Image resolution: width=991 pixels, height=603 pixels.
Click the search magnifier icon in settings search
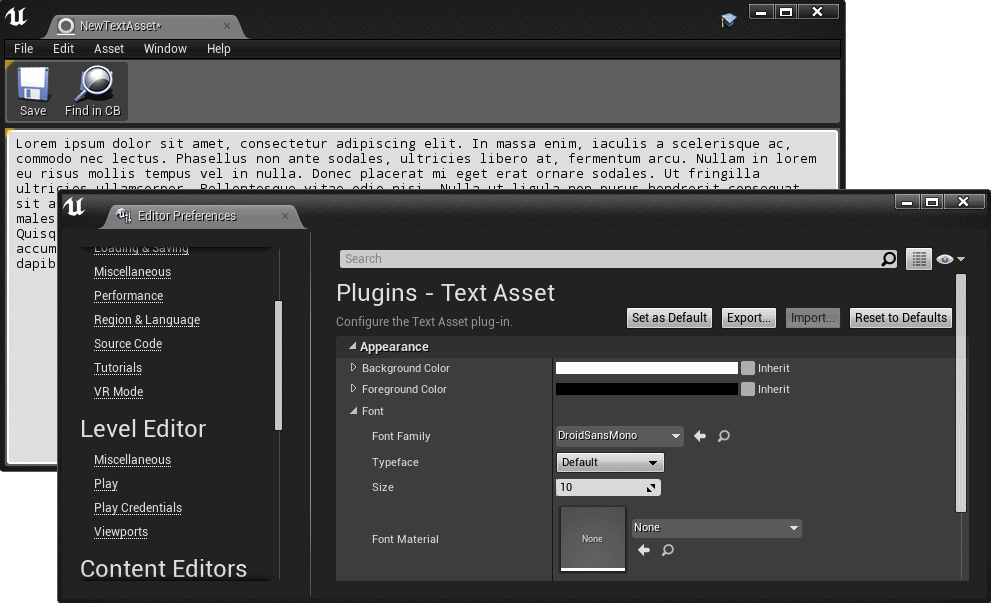[x=889, y=259]
